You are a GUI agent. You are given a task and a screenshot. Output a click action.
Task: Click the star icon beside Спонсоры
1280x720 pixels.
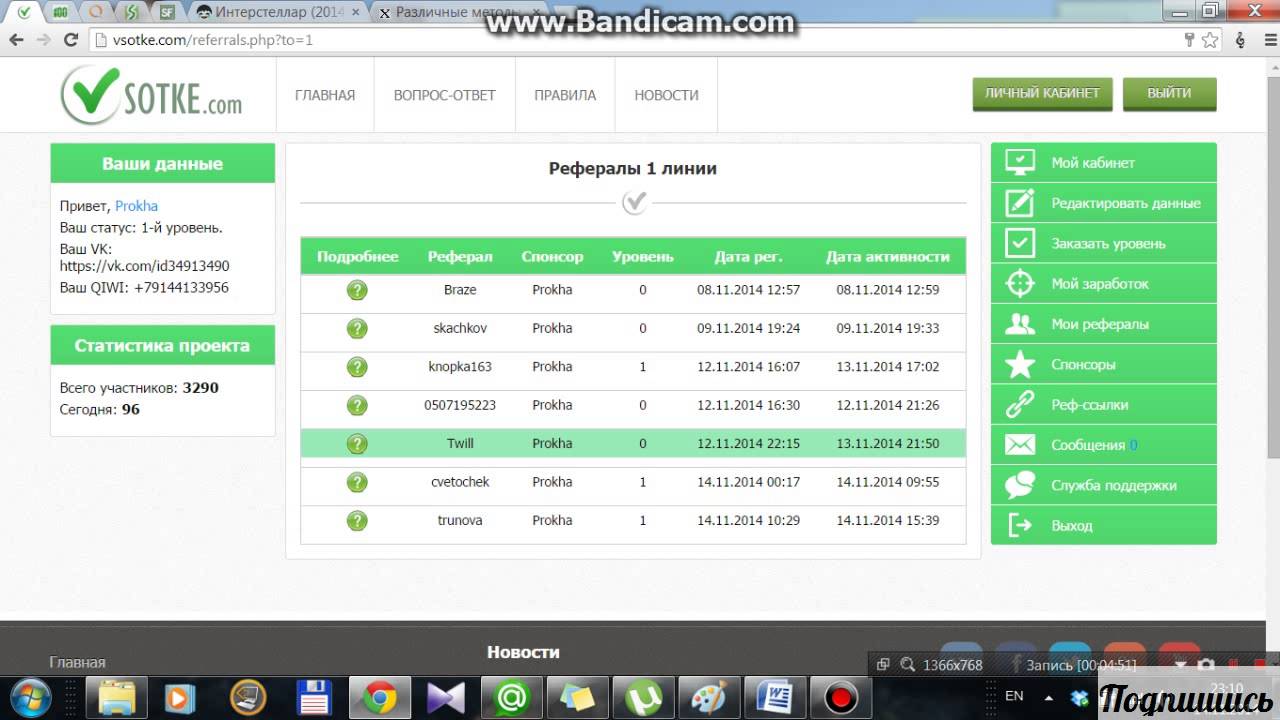tap(1019, 364)
